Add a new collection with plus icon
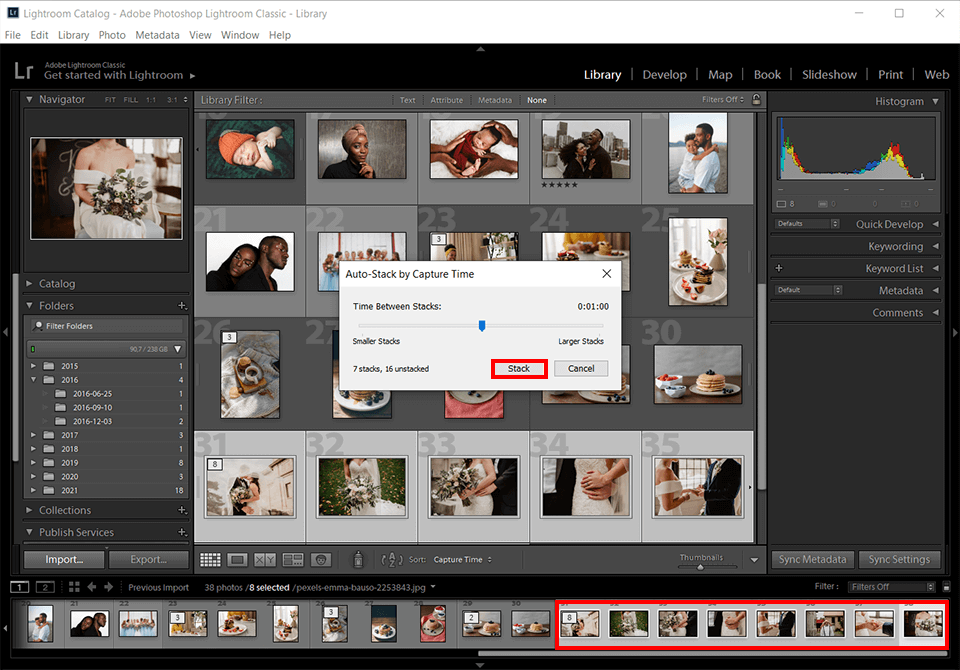The height and width of the screenshot is (670, 960). coord(182,510)
